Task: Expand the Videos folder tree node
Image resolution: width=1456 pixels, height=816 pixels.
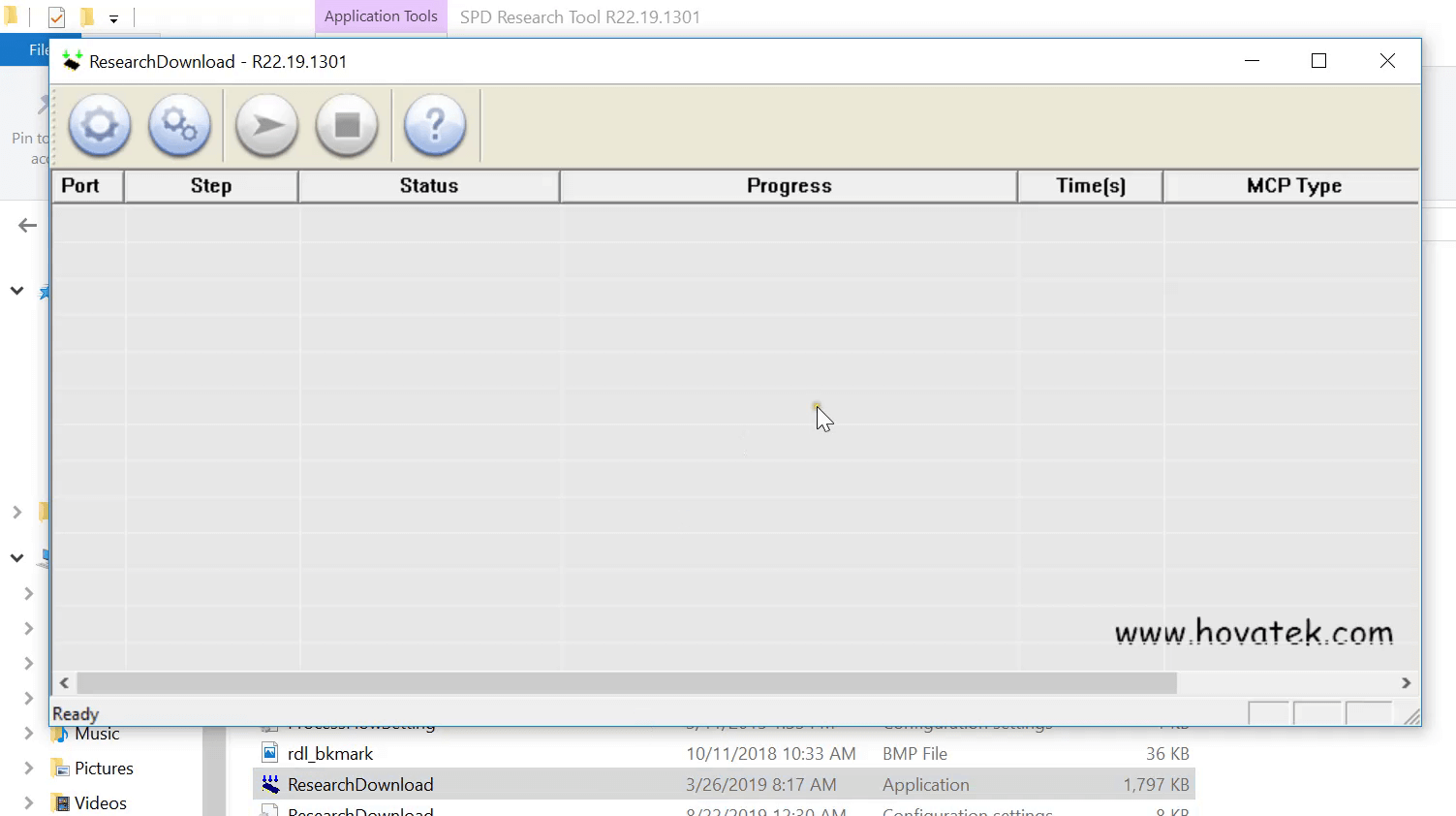Action: point(29,802)
